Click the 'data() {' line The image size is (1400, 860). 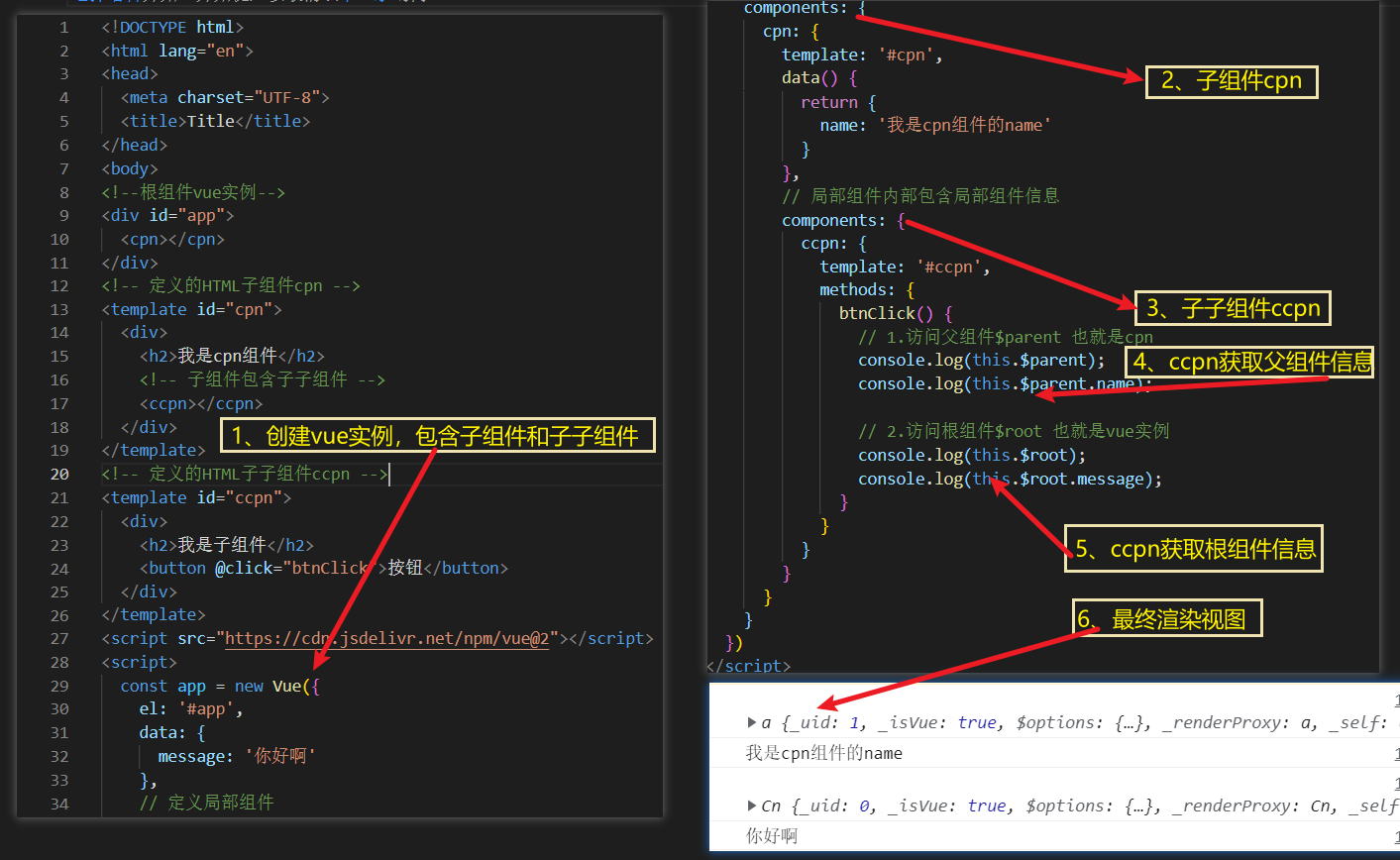click(819, 77)
